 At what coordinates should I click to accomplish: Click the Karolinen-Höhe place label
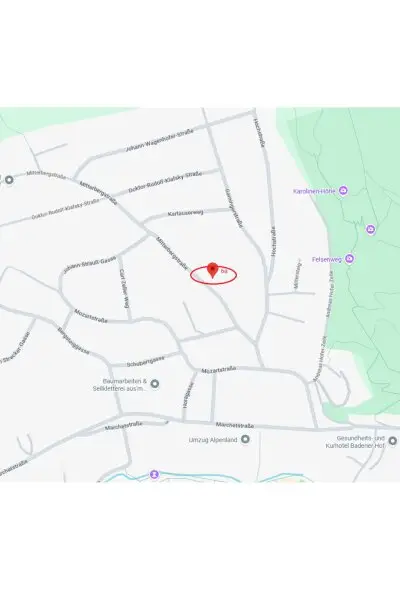pos(314,191)
